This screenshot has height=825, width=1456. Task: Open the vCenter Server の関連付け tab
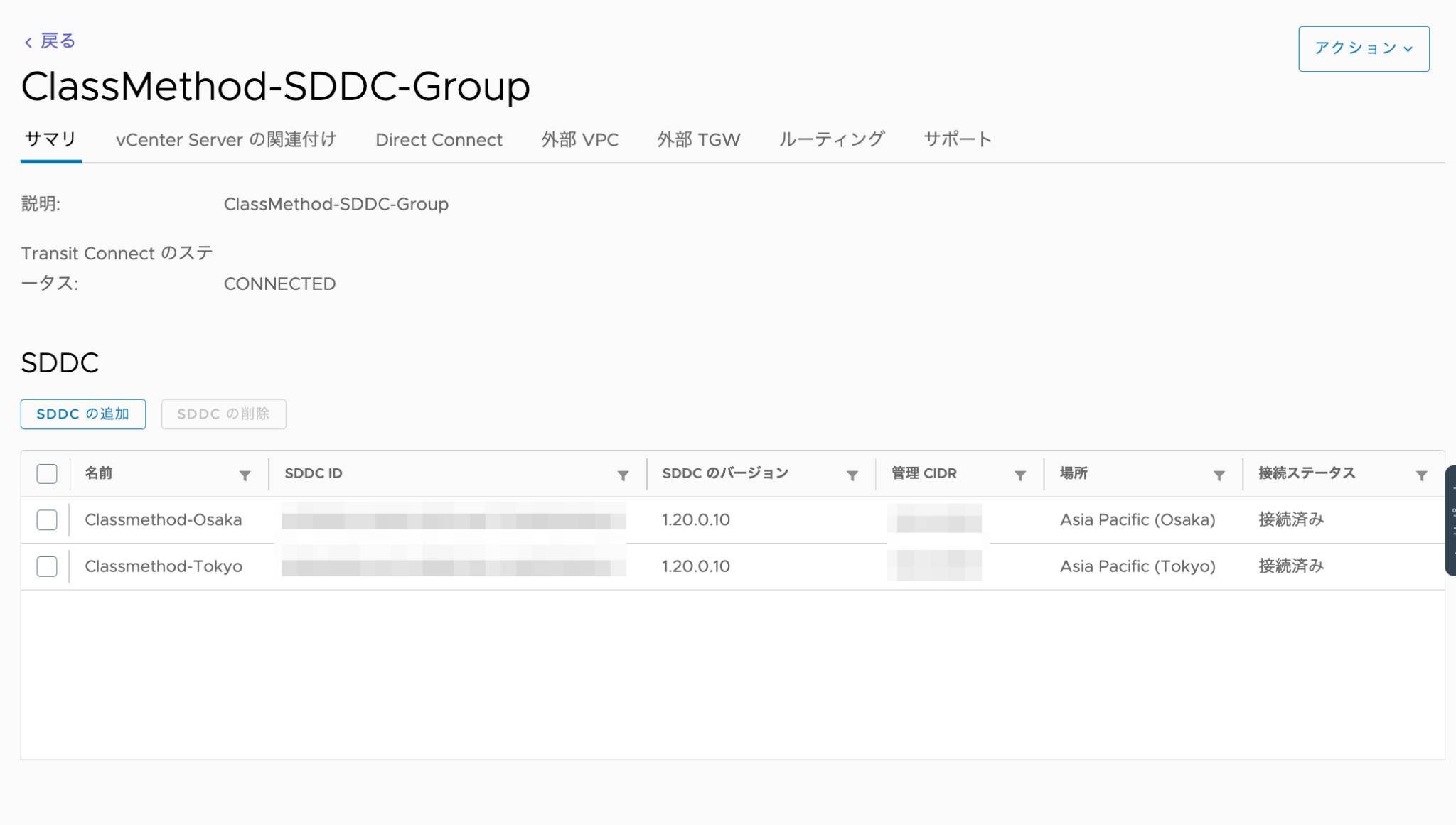226,139
